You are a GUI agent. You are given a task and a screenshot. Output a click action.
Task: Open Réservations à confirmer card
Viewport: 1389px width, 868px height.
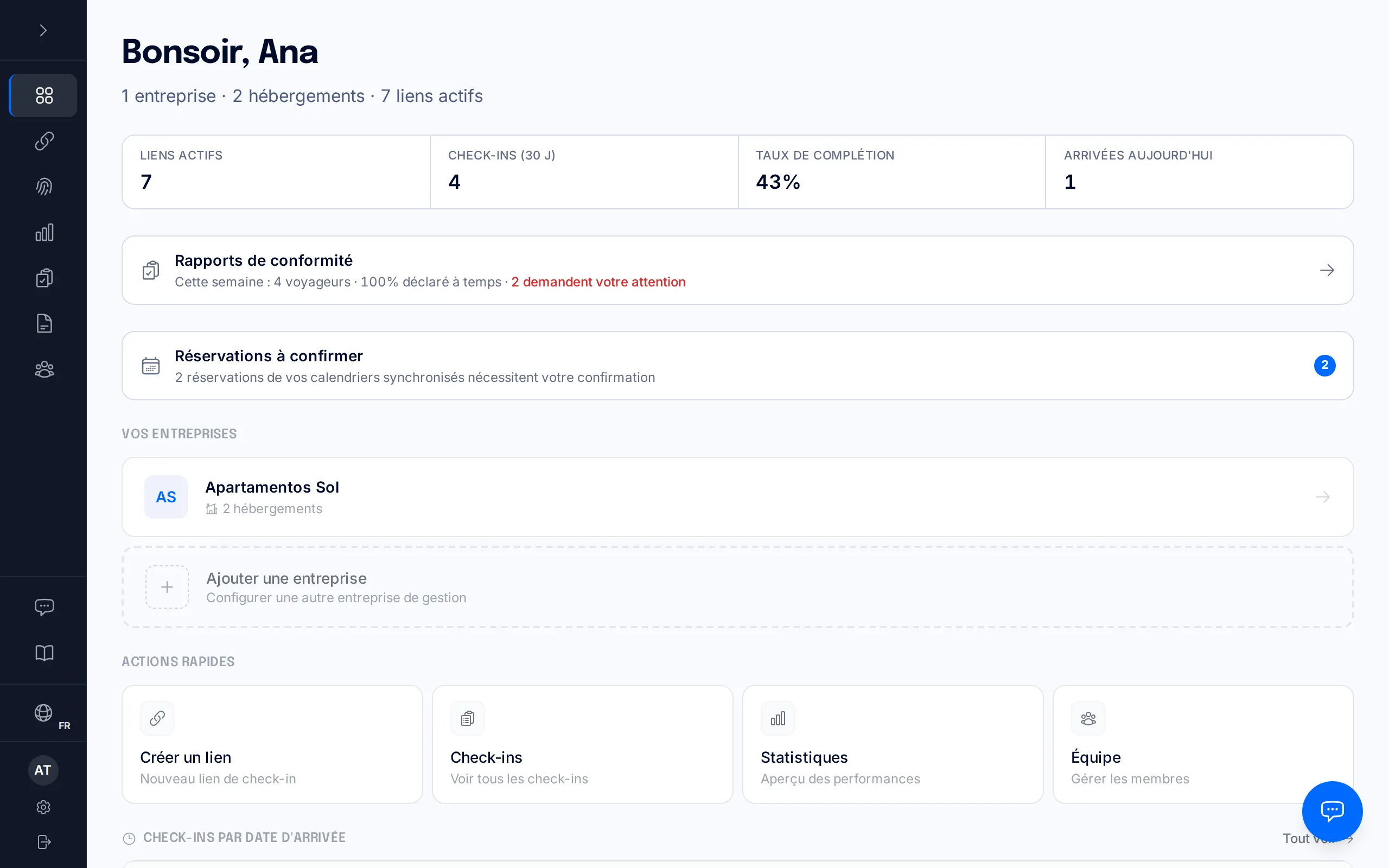pyautogui.click(x=737, y=366)
